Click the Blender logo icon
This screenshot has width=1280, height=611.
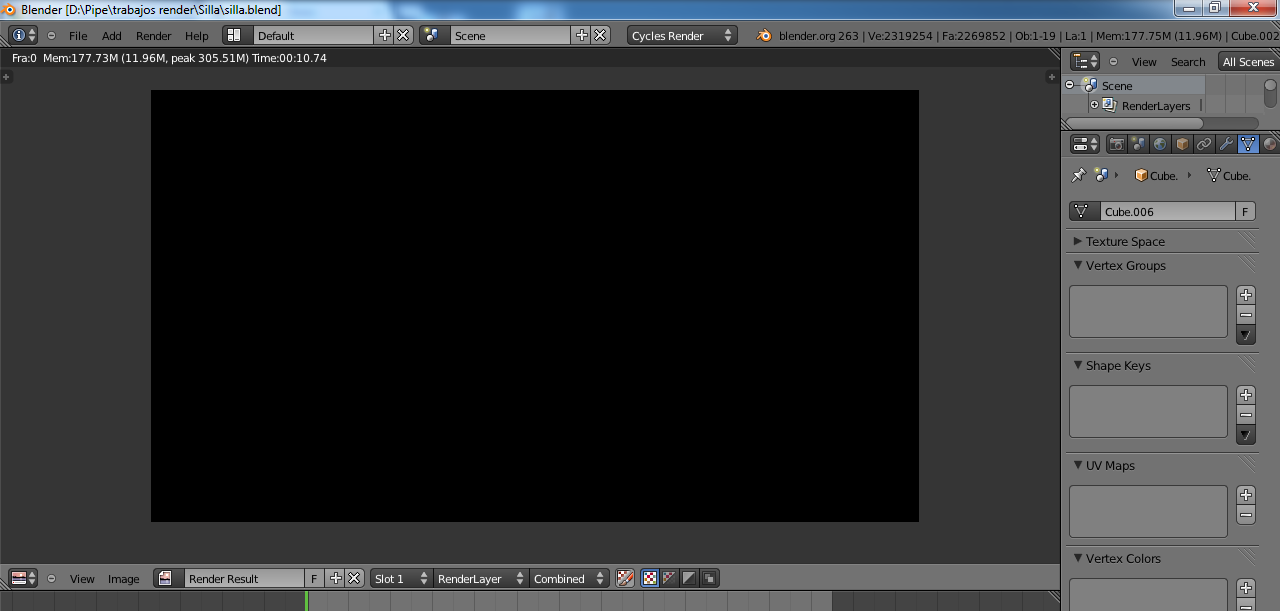764,35
